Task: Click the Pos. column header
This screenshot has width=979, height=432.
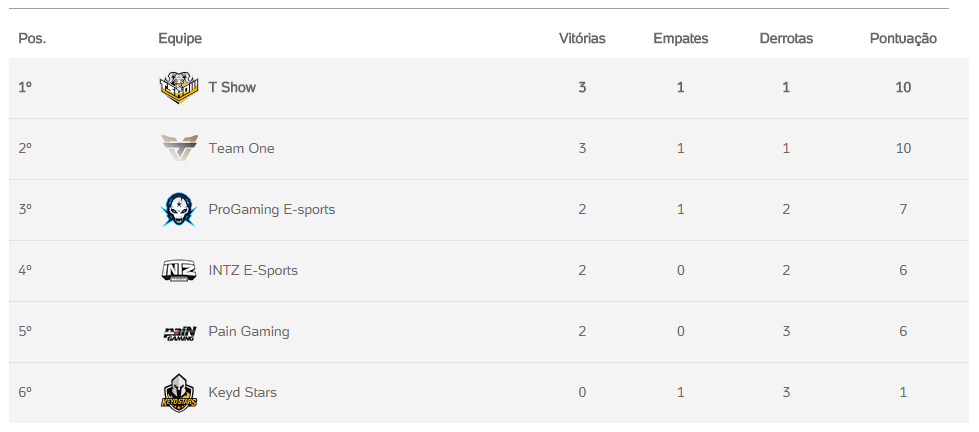Action: pos(32,39)
